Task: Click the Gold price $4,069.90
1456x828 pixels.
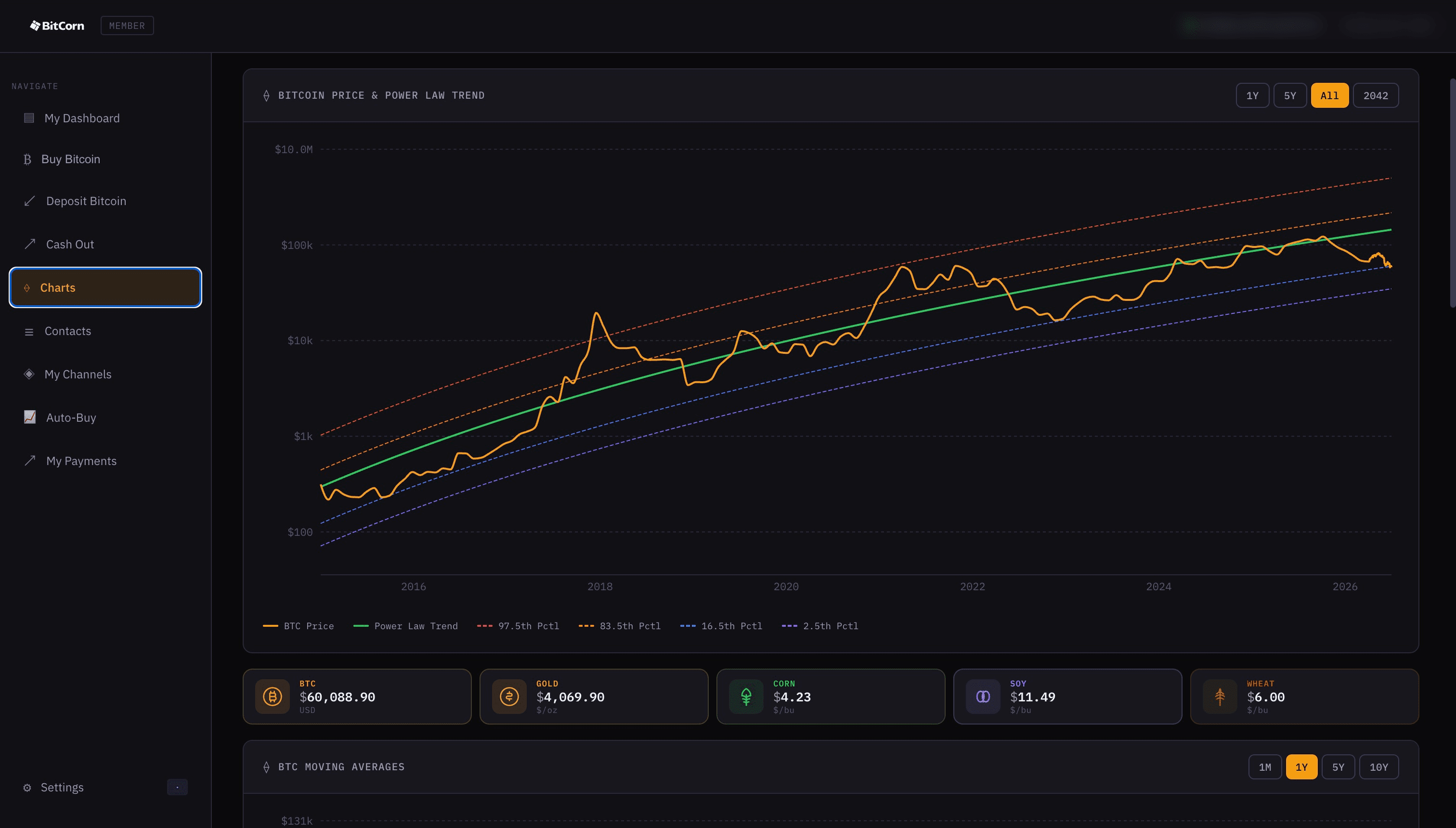Action: click(571, 697)
